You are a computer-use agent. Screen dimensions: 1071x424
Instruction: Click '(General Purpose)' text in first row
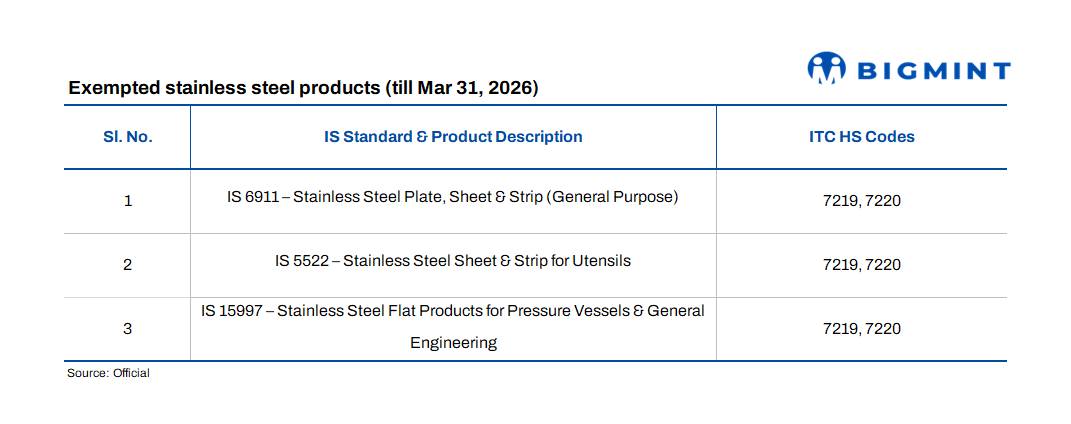click(x=612, y=197)
